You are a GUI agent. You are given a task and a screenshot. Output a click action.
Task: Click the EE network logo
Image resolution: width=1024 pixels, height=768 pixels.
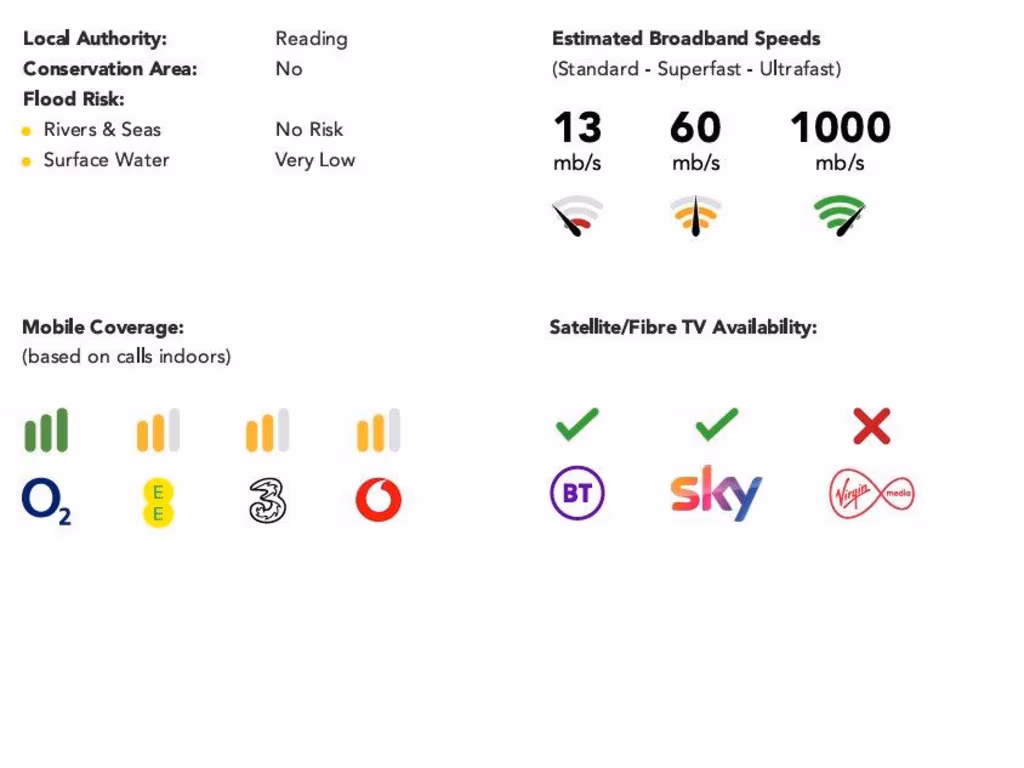click(158, 502)
